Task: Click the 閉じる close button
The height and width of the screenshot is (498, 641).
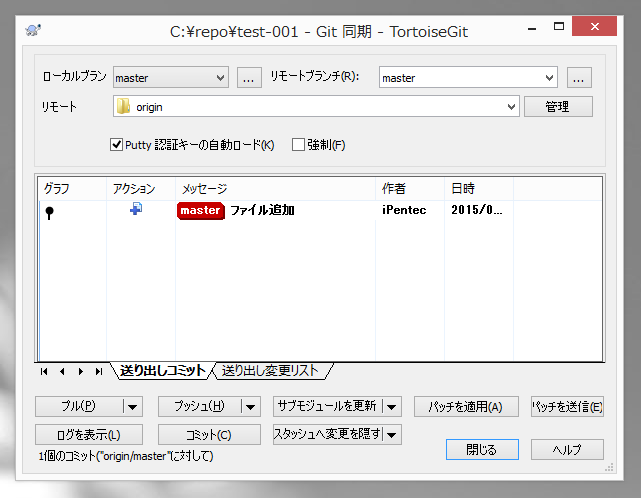Action: [482, 449]
